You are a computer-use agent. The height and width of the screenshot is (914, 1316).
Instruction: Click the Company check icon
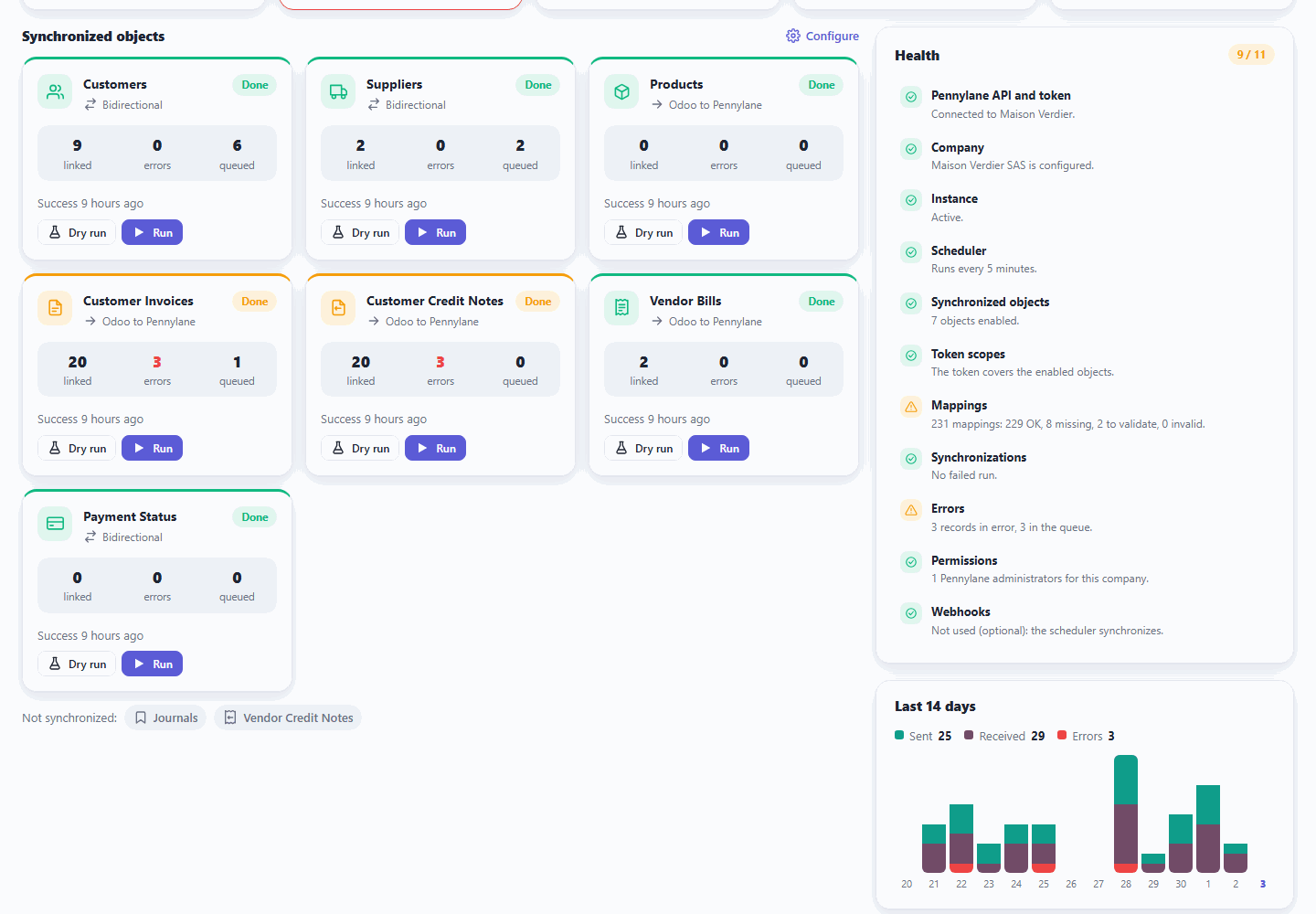pos(911,149)
